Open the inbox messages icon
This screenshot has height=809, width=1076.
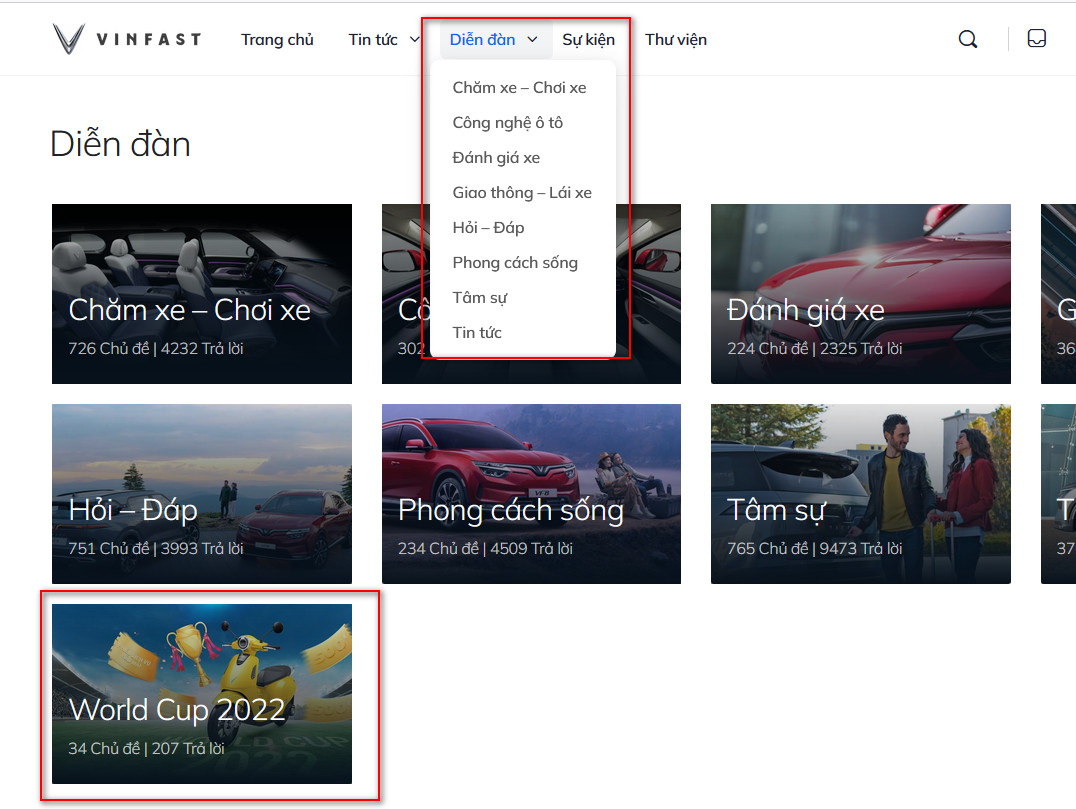[x=1037, y=39]
